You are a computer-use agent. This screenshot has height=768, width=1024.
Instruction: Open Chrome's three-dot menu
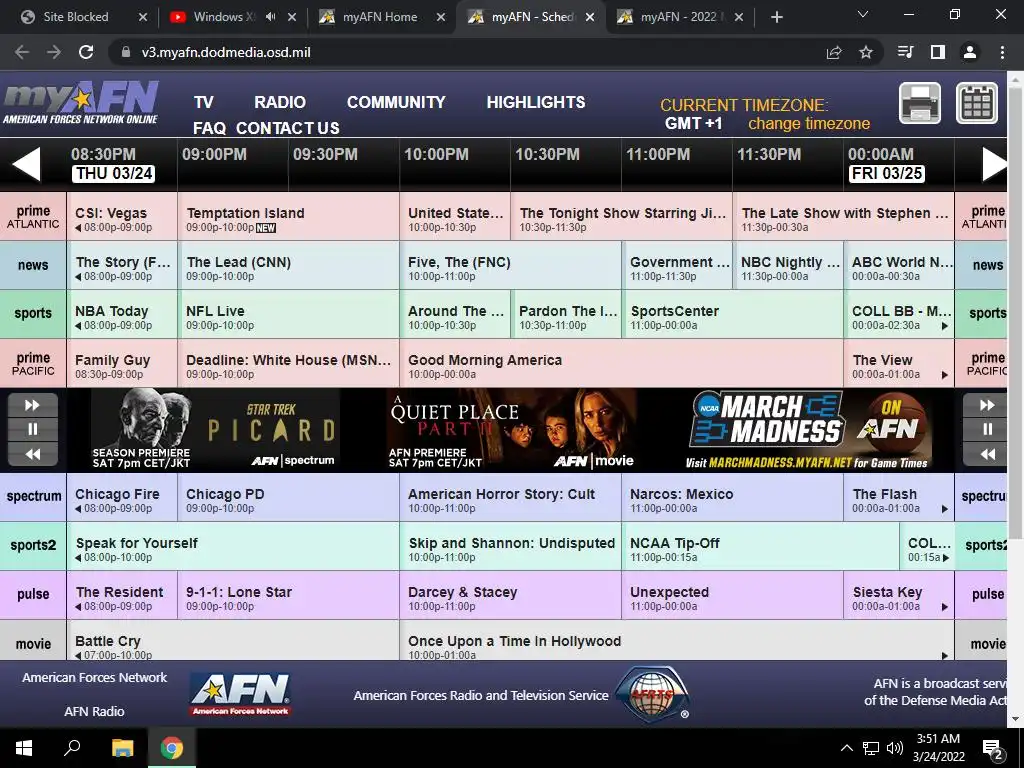1002,52
